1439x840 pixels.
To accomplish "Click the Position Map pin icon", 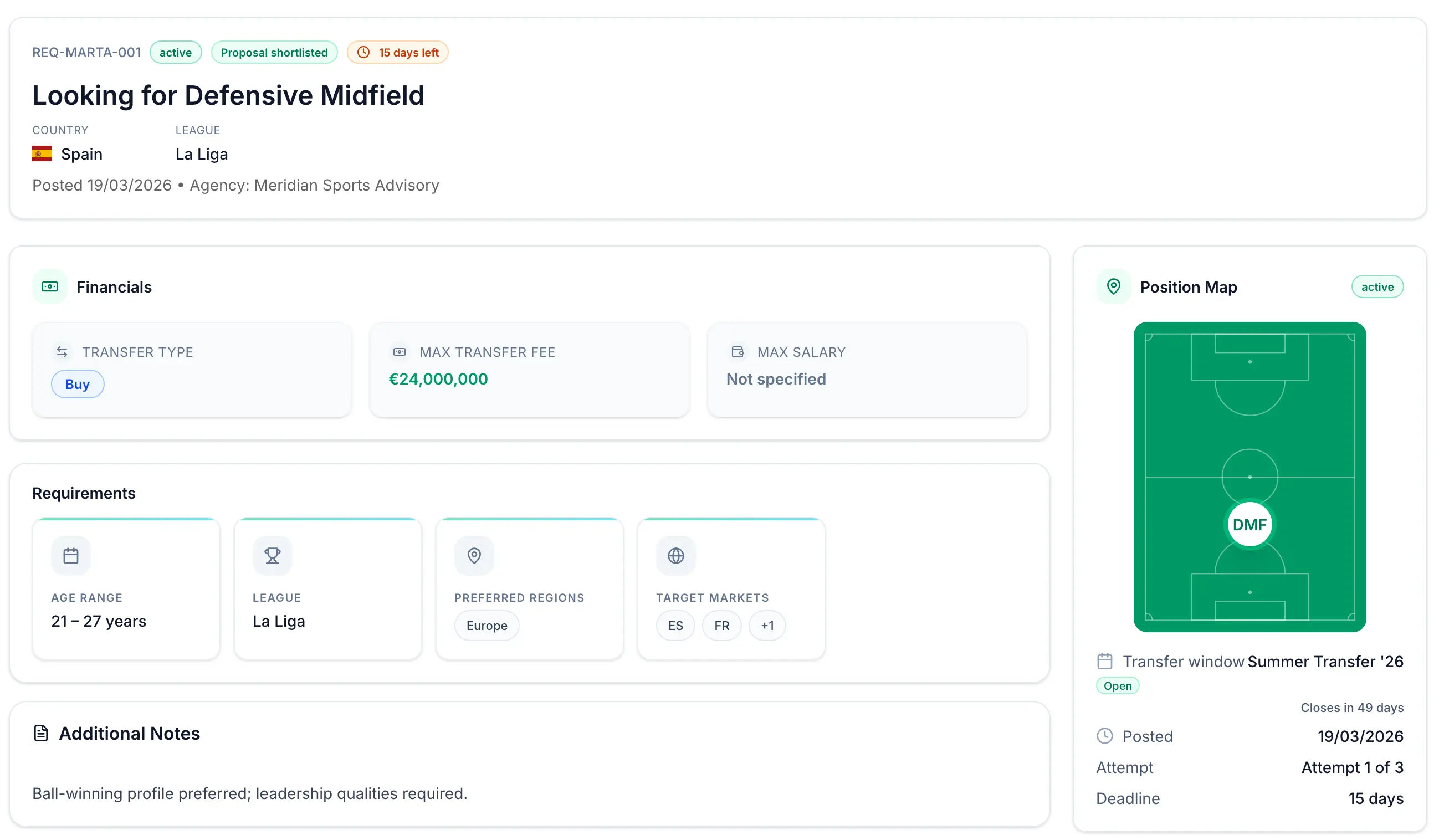I will [1114, 286].
